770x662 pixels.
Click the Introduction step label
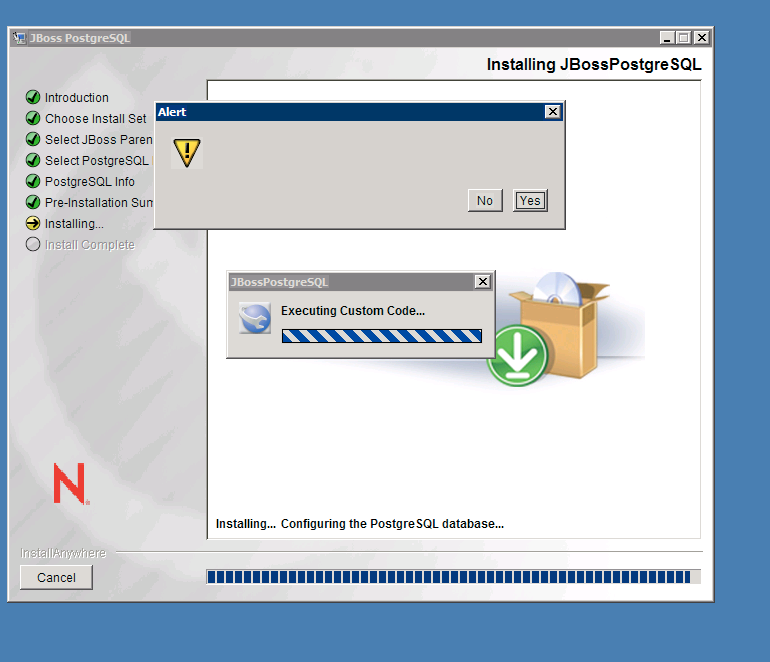(77, 98)
